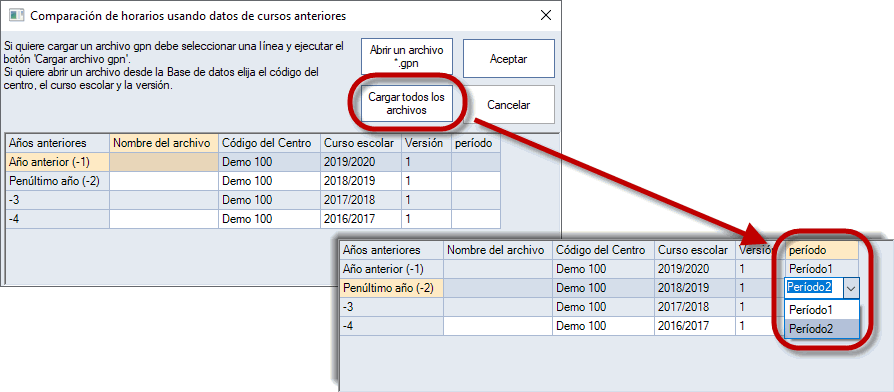The image size is (894, 392).
Task: Click 'Curso escolar' header in top table
Action: (x=361, y=142)
